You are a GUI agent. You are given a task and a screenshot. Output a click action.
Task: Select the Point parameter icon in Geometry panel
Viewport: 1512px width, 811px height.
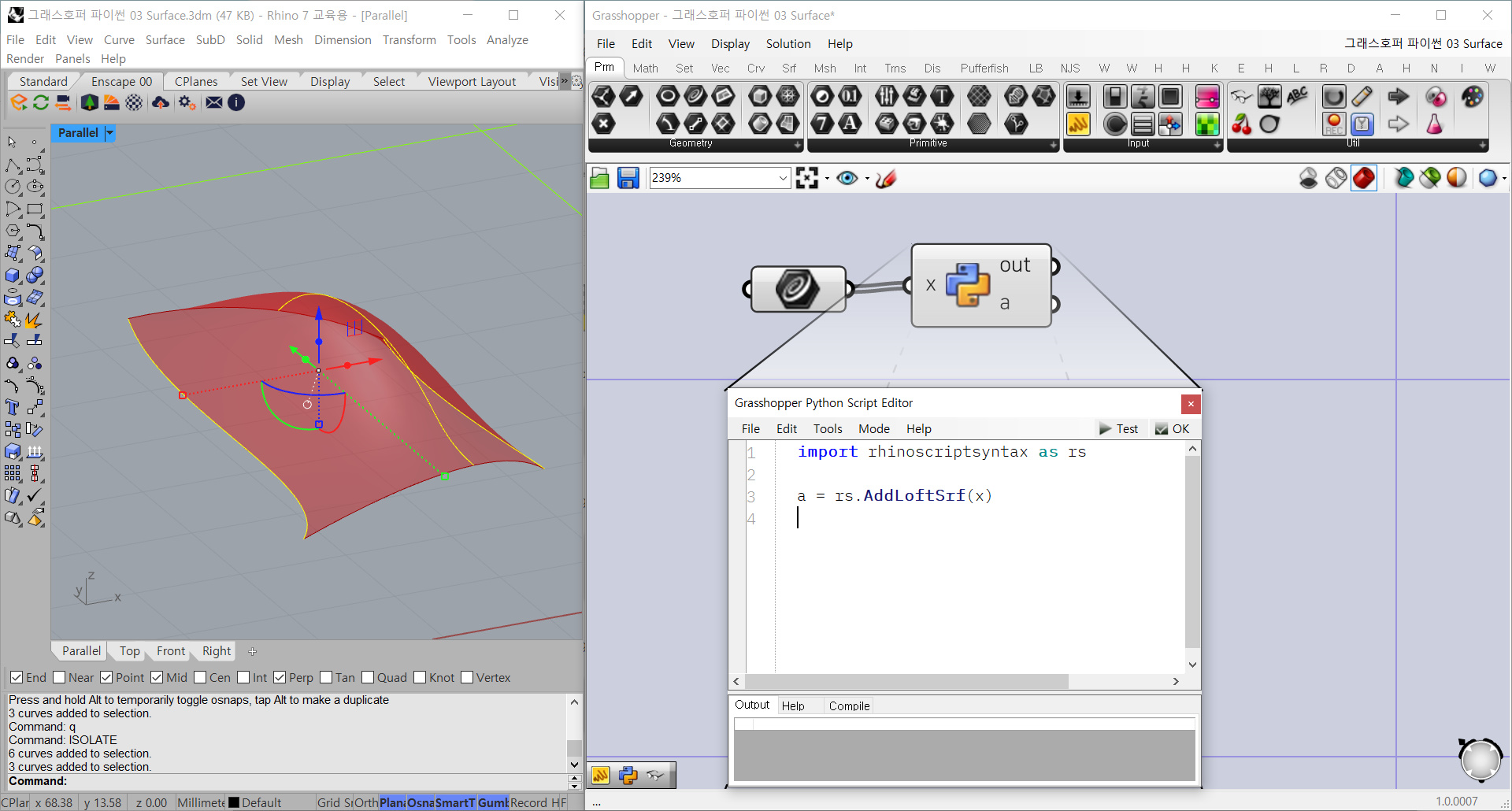pyautogui.click(x=604, y=124)
